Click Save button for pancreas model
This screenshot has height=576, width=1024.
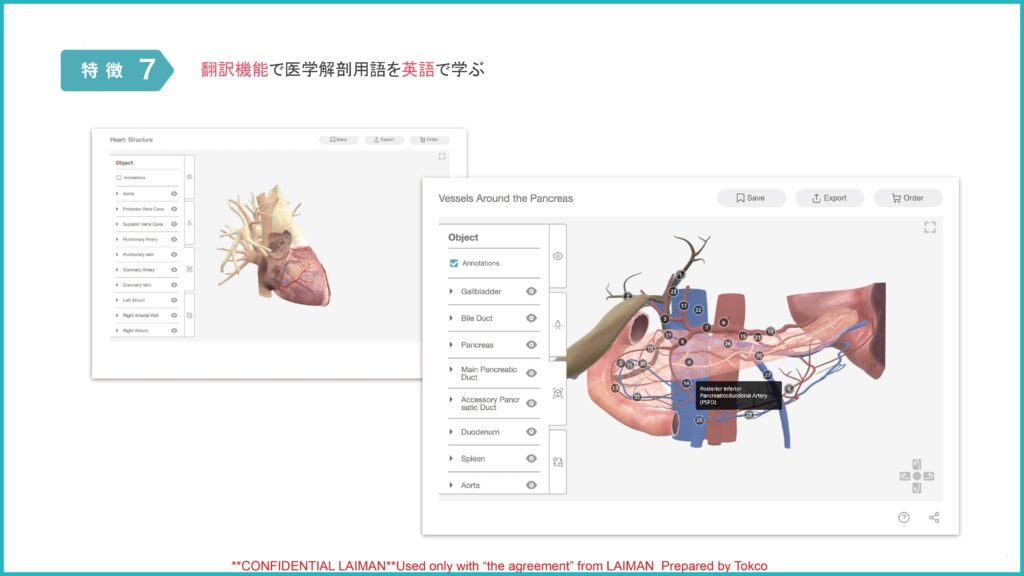tap(751, 198)
